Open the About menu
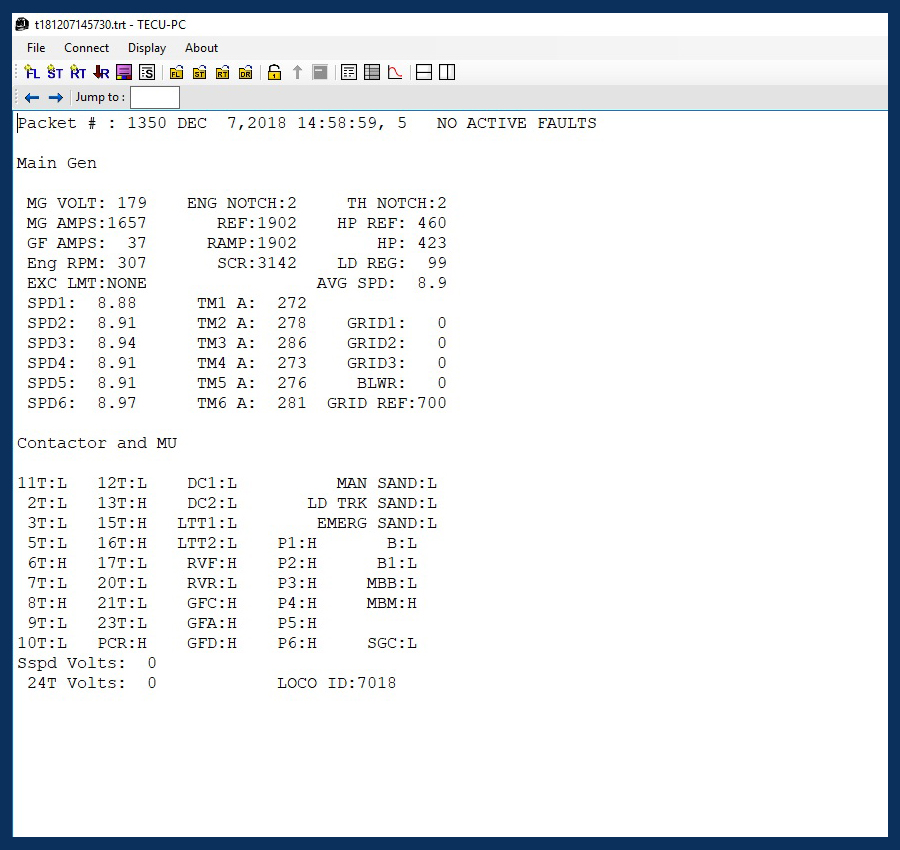Screen dimensions: 900x850 click(x=201, y=48)
